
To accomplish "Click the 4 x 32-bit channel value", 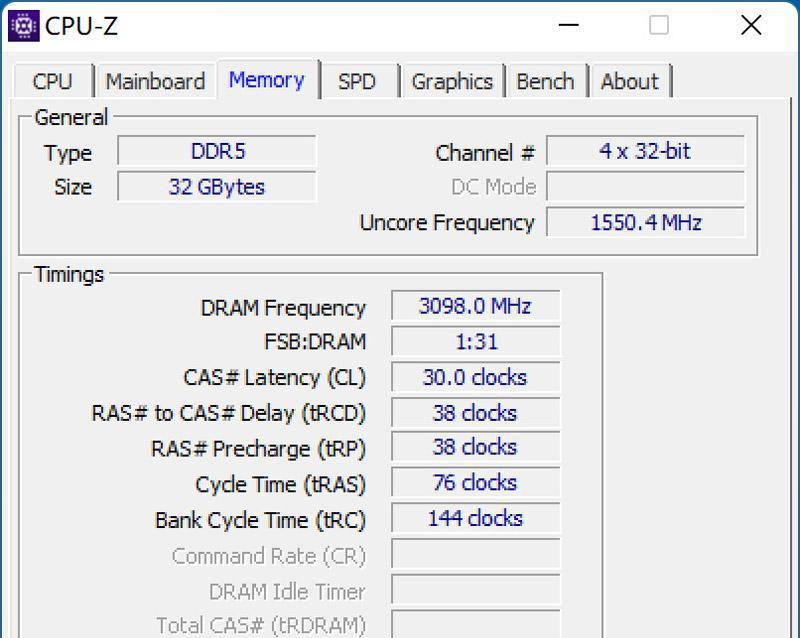I will pyautogui.click(x=645, y=151).
